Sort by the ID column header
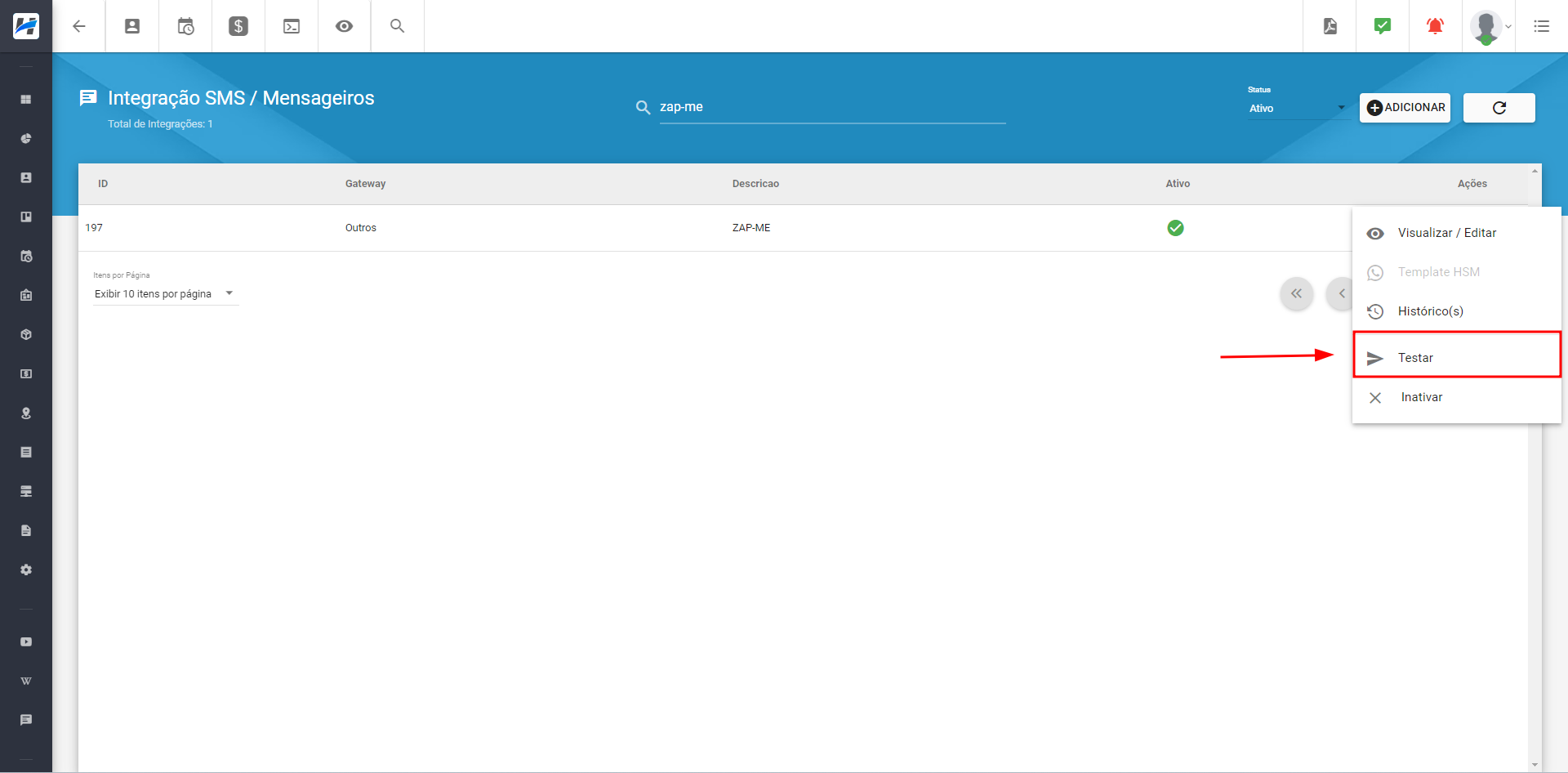 click(103, 184)
